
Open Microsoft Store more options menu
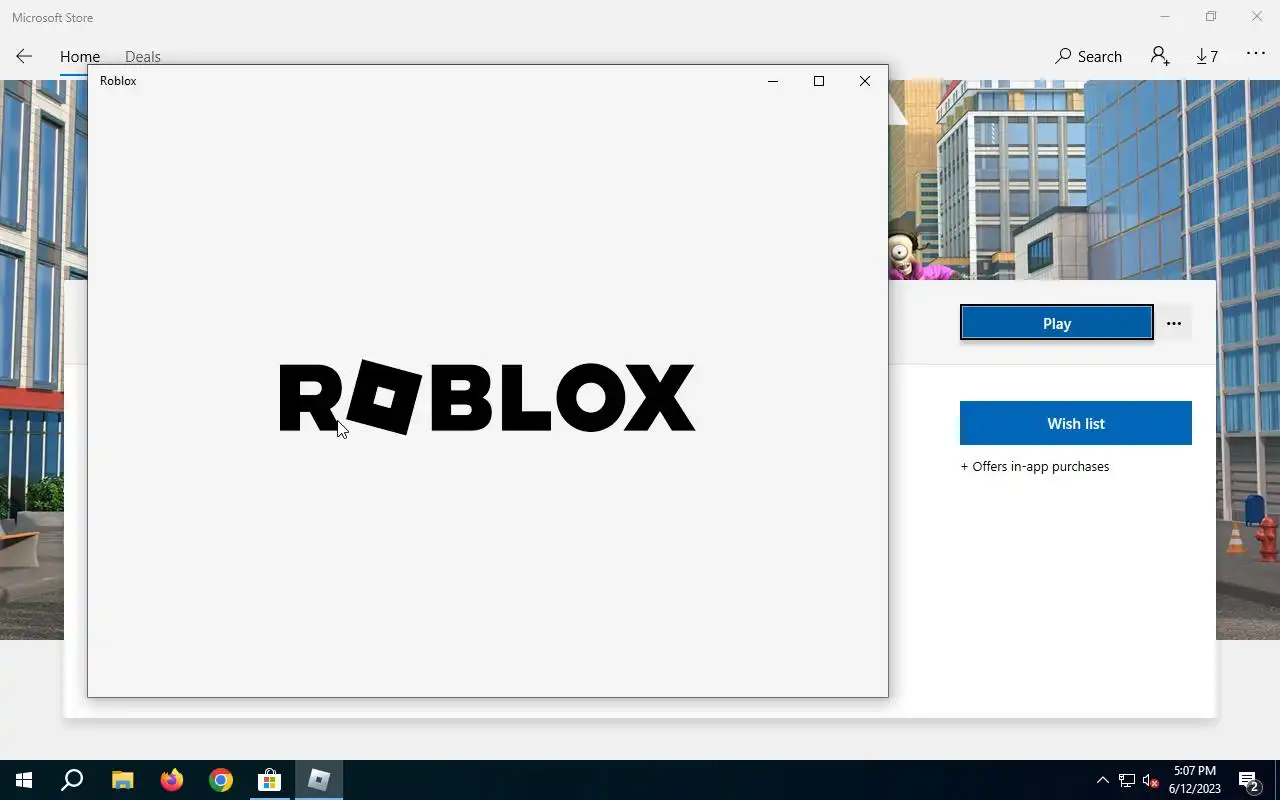coord(1256,54)
